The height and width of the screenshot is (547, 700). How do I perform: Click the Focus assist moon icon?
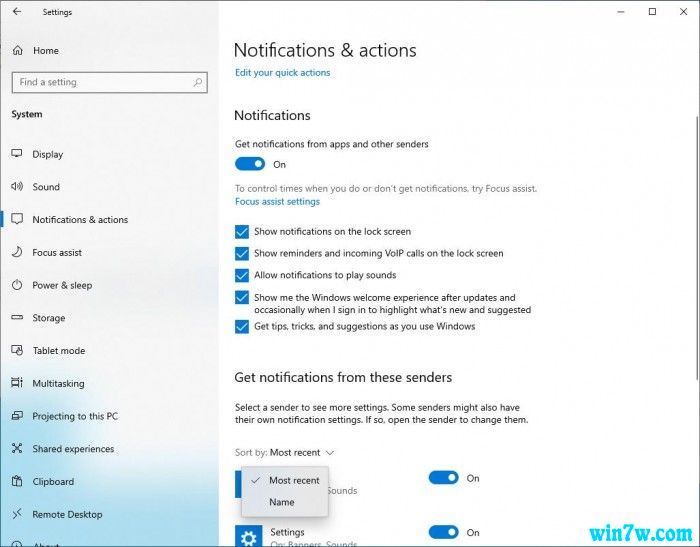tap(17, 252)
